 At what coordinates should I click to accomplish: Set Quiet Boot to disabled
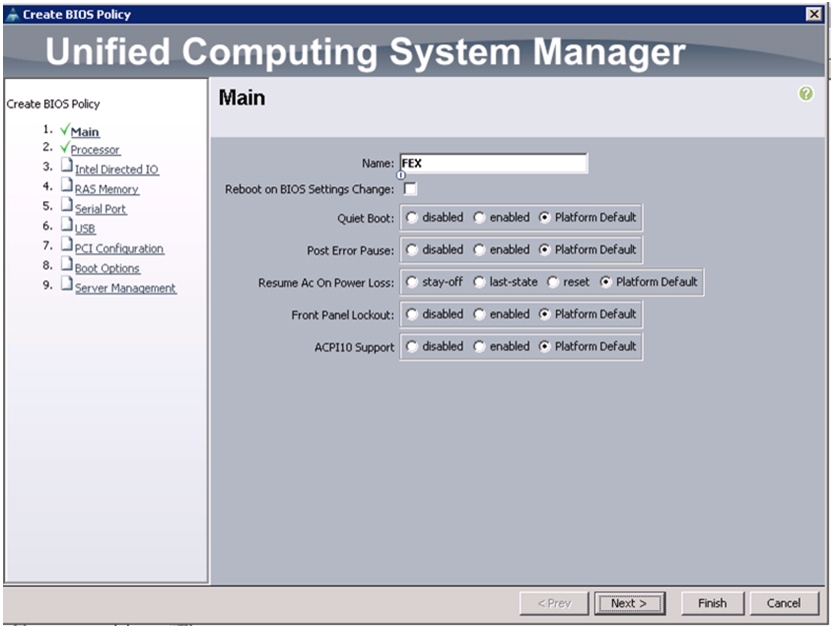coord(412,217)
